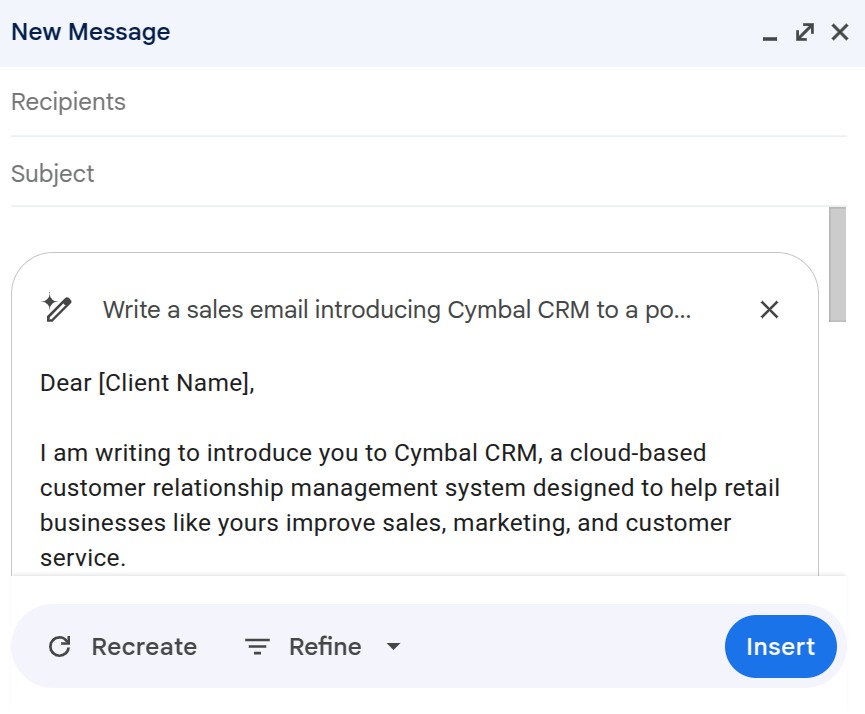Close the New Message window
Image resolution: width=865 pixels, height=714 pixels.
click(x=840, y=33)
